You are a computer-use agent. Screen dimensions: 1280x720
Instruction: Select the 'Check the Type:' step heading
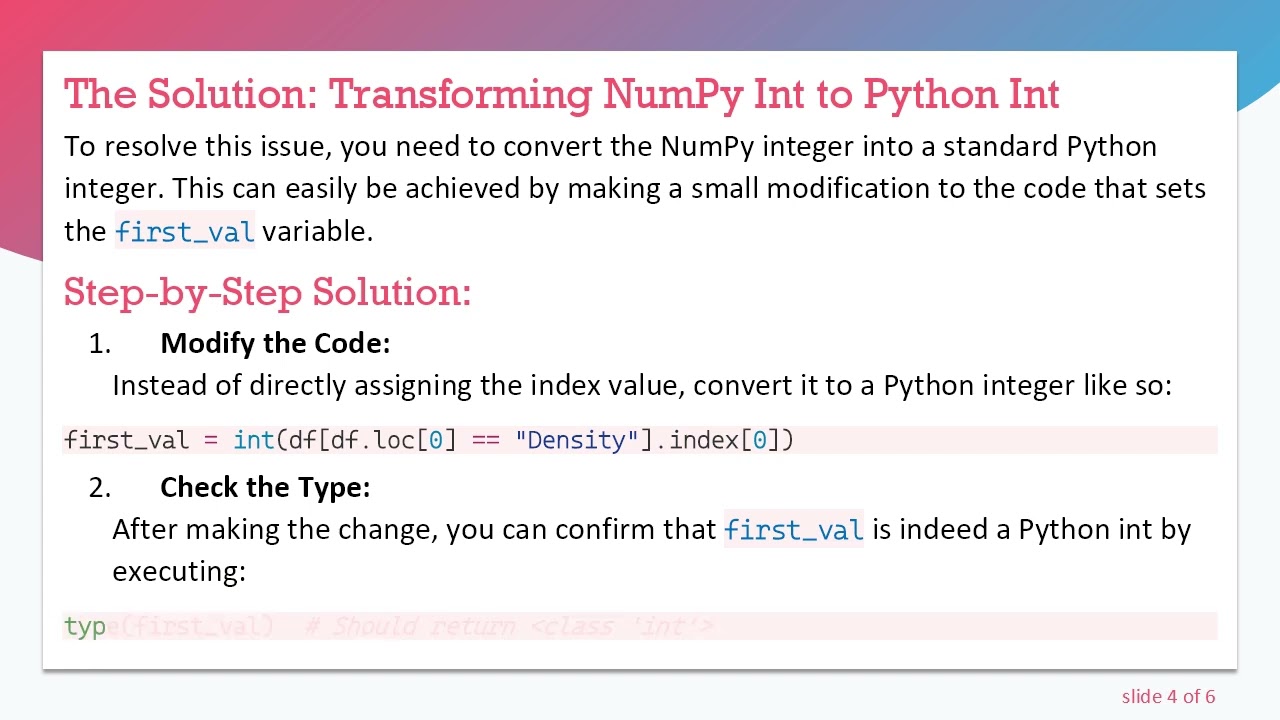pos(265,487)
